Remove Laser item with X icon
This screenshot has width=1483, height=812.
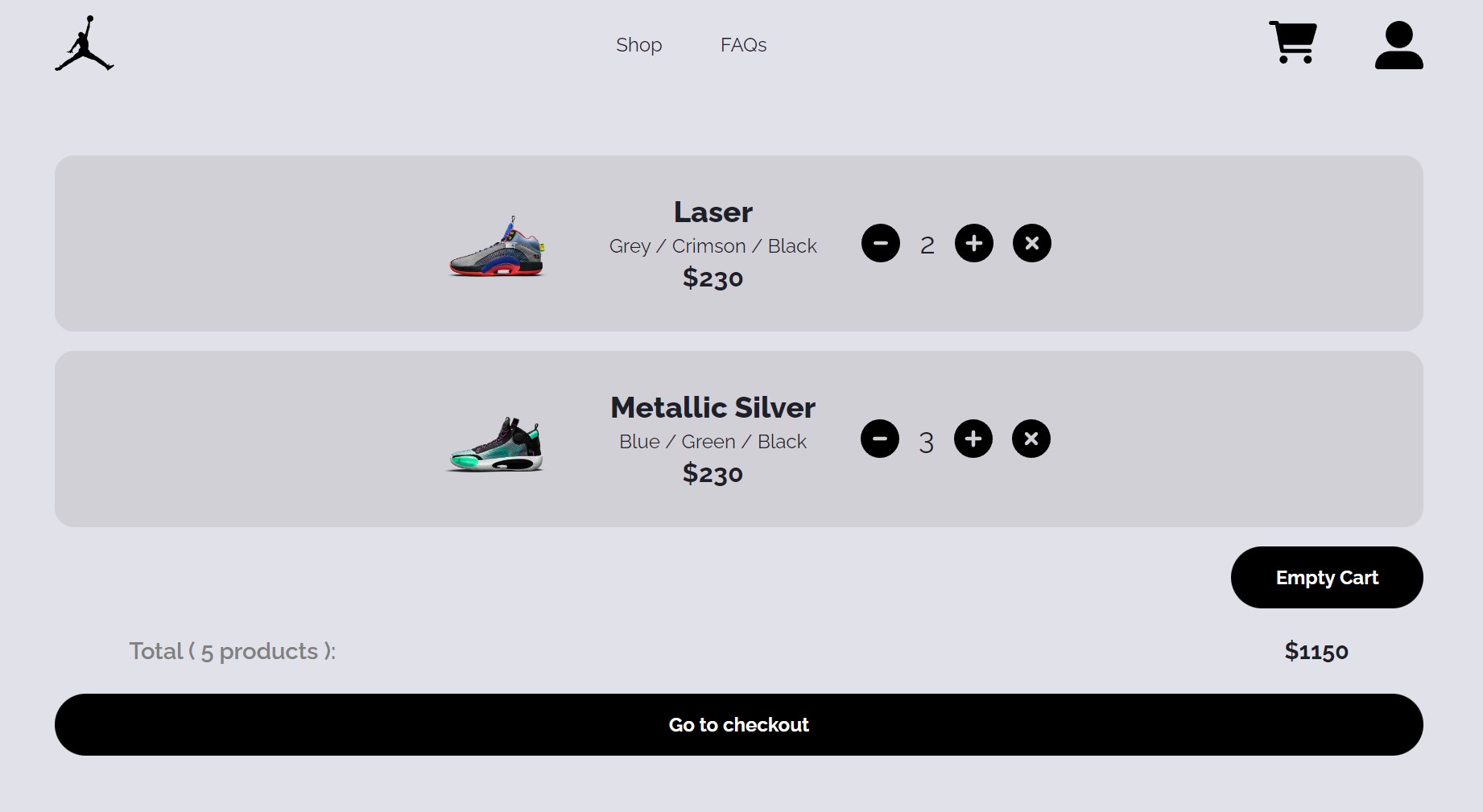[x=1032, y=243]
